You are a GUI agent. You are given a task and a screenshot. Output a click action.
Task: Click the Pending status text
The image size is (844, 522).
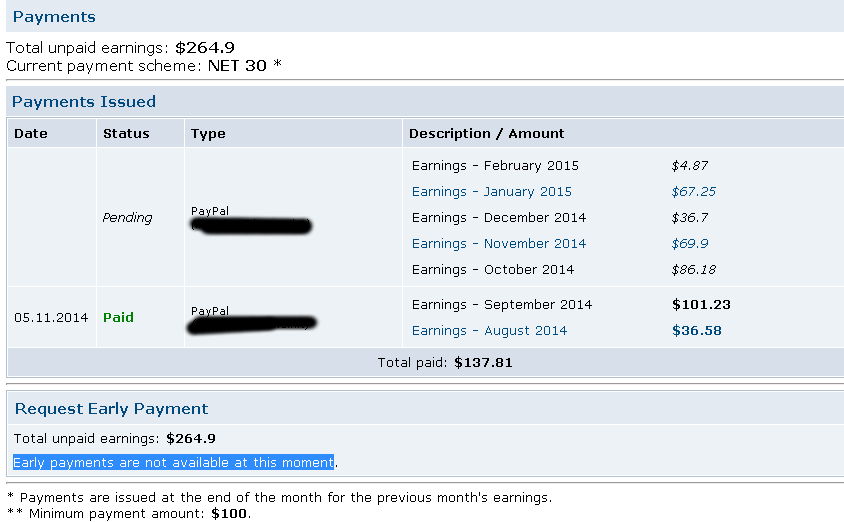(x=127, y=218)
